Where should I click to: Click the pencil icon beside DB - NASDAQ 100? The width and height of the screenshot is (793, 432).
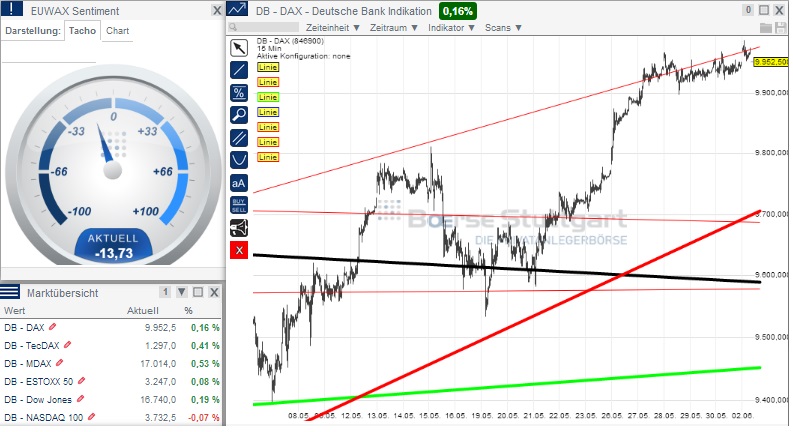(91, 417)
